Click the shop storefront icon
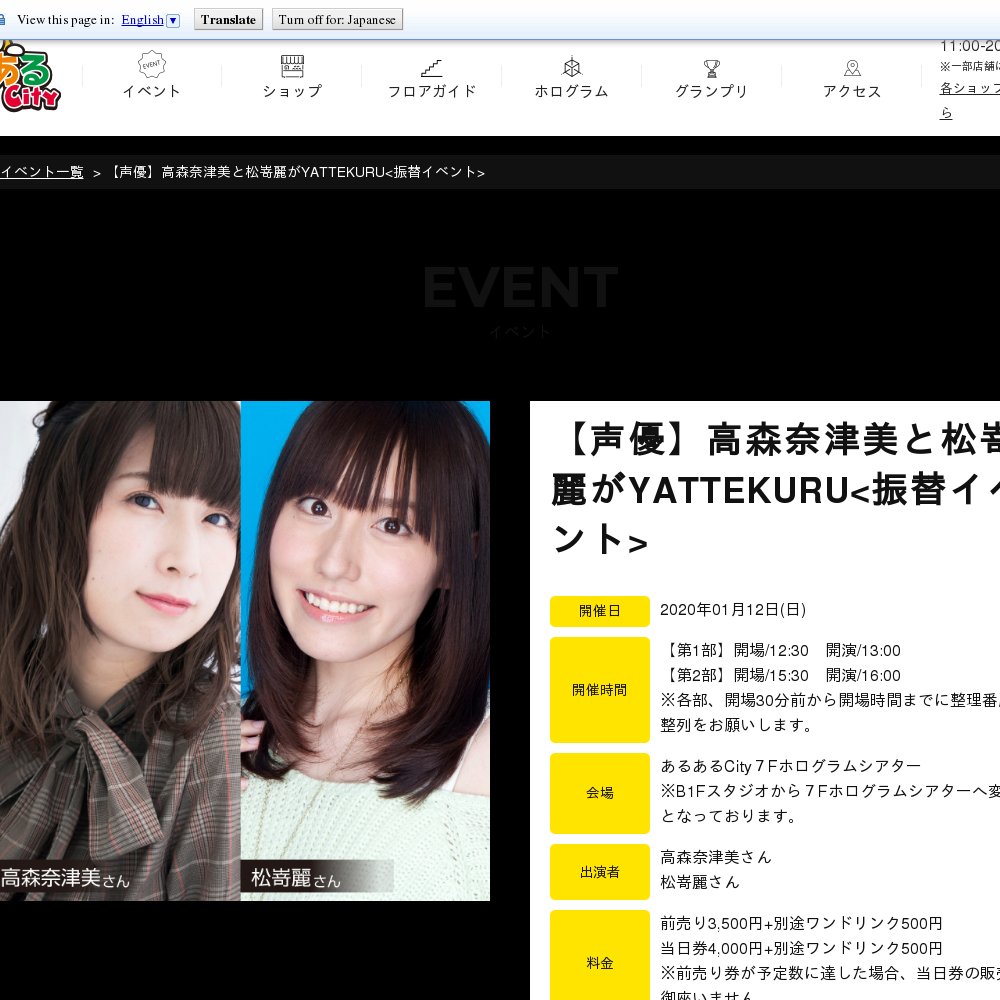 coord(292,66)
